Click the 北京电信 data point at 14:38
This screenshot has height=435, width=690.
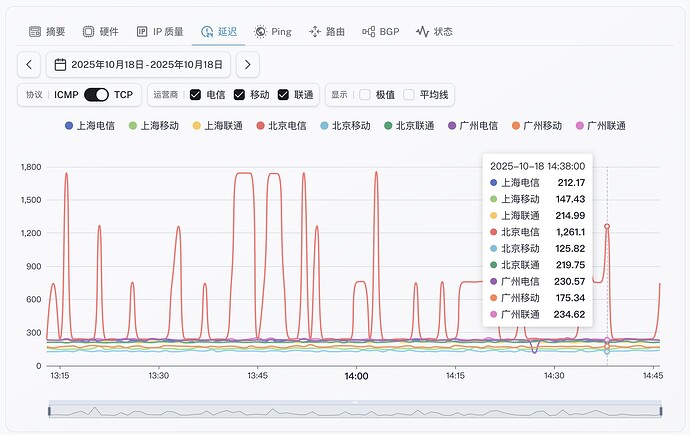click(x=607, y=227)
